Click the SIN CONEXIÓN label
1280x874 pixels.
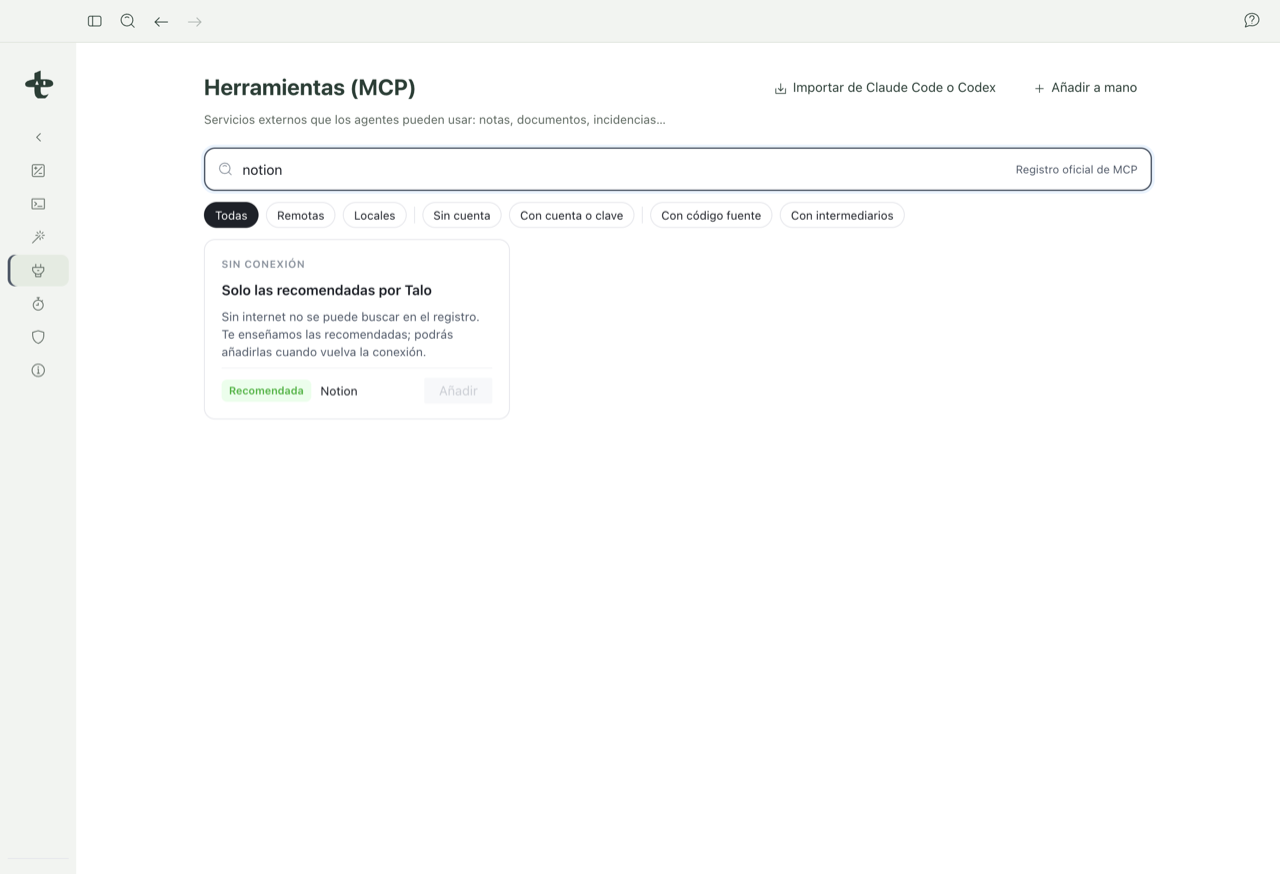point(263,264)
